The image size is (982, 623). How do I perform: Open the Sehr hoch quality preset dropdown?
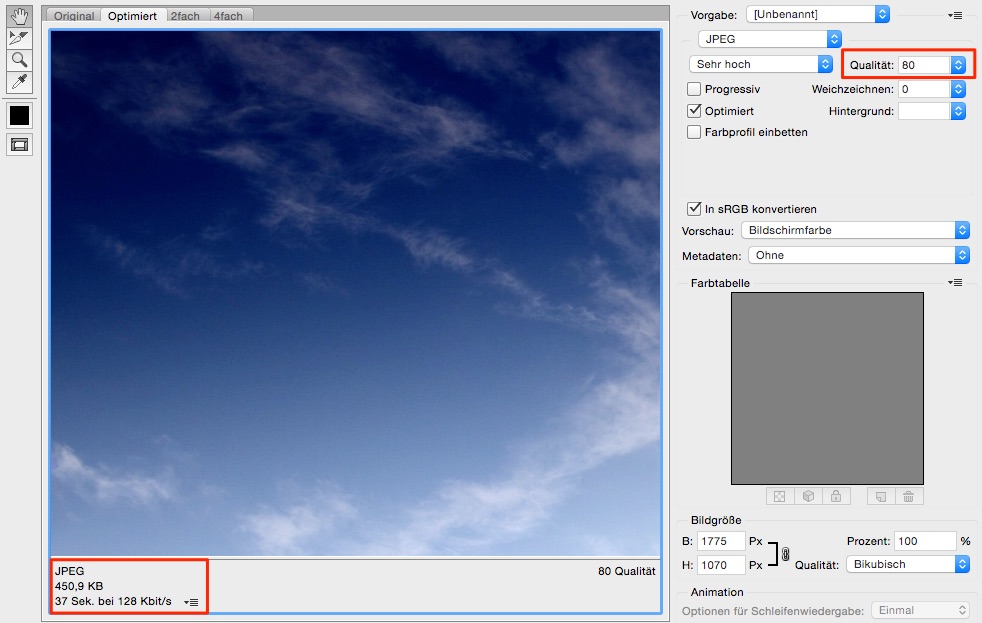point(761,64)
